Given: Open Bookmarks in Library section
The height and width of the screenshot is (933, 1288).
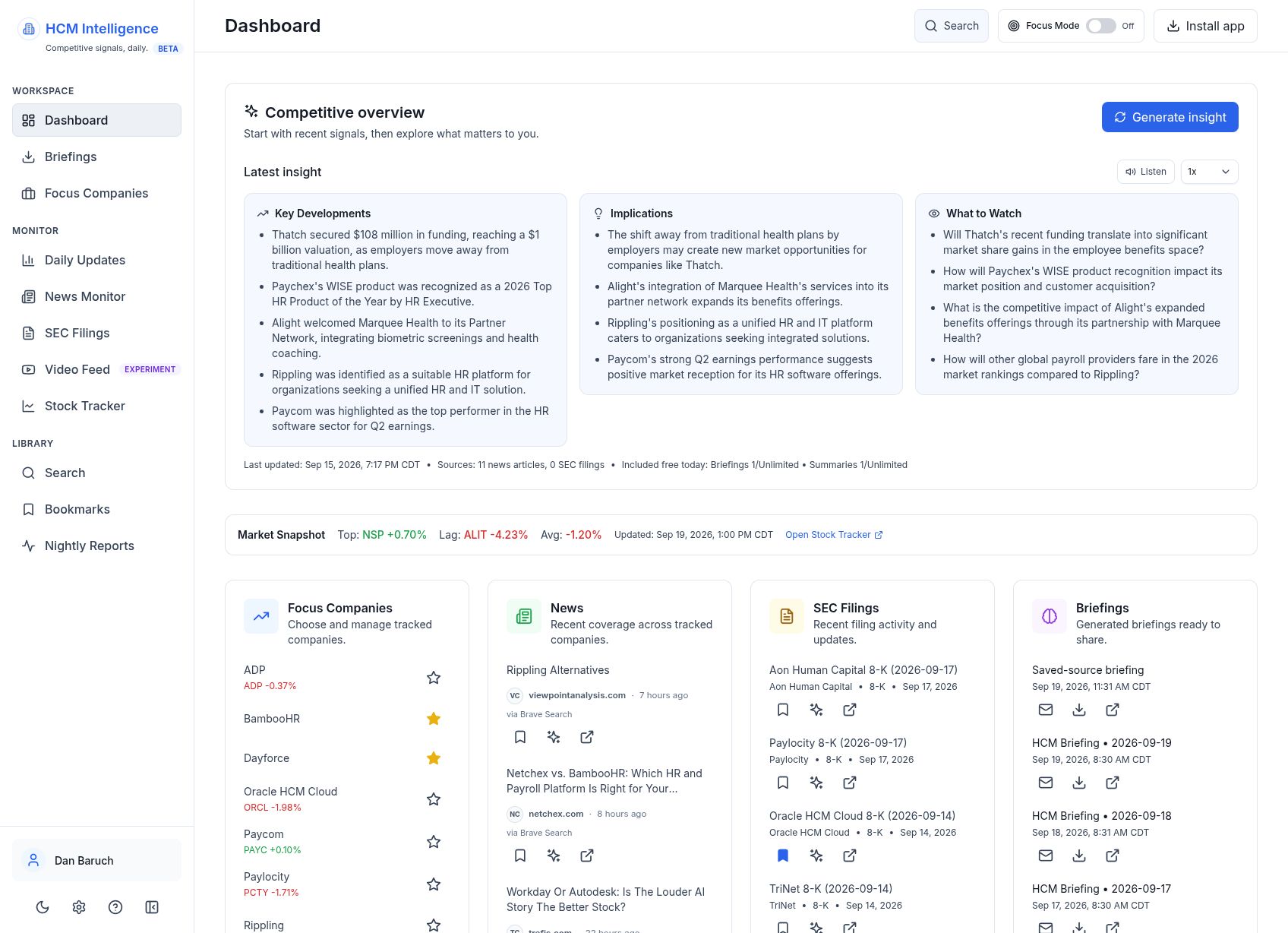Looking at the screenshot, I should click(96, 509).
